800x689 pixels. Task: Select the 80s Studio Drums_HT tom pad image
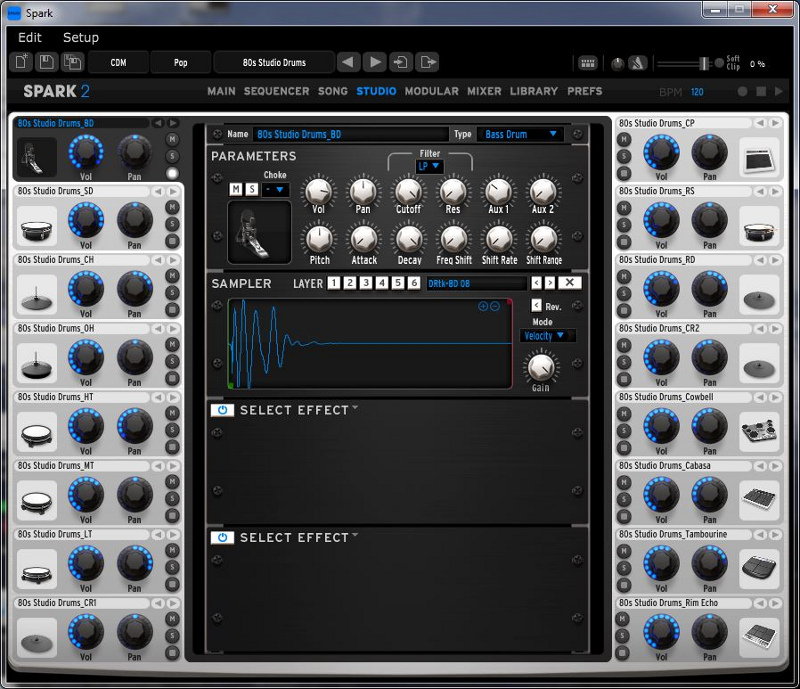click(x=37, y=434)
